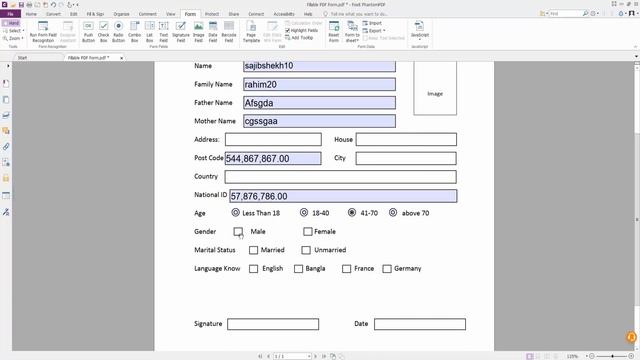Activate the Hand tool
Image resolution: width=640 pixels, height=360 pixels.
click(x=11, y=23)
